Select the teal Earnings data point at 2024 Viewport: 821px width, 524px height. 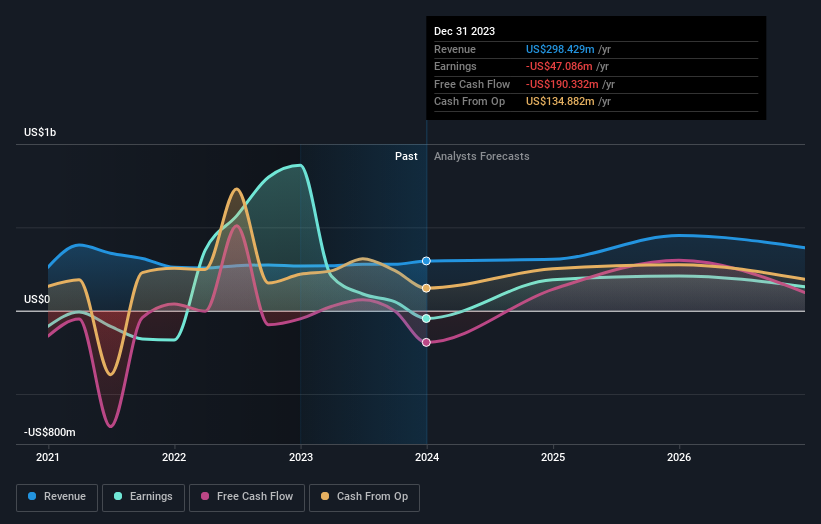pyautogui.click(x=426, y=318)
